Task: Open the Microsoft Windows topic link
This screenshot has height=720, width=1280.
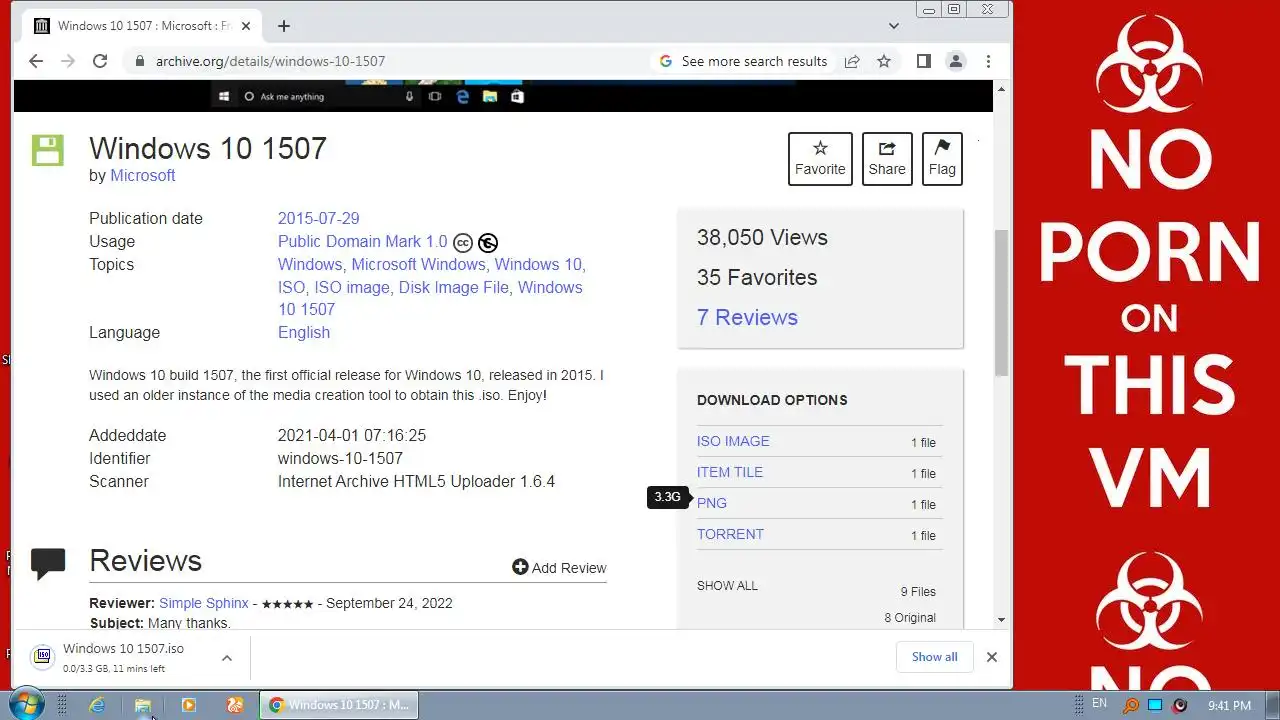Action: click(418, 264)
